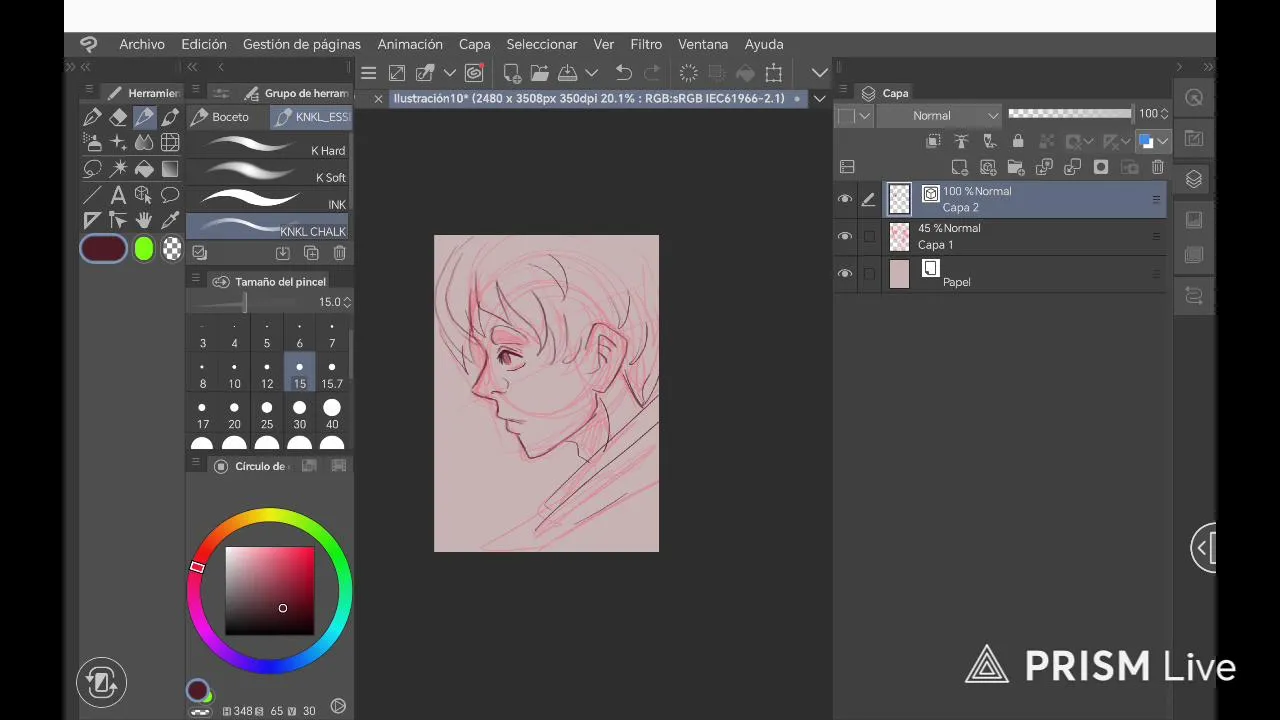1280x720 pixels.
Task: Tick the checkbox next to Papel layer
Action: pyautogui.click(x=869, y=273)
